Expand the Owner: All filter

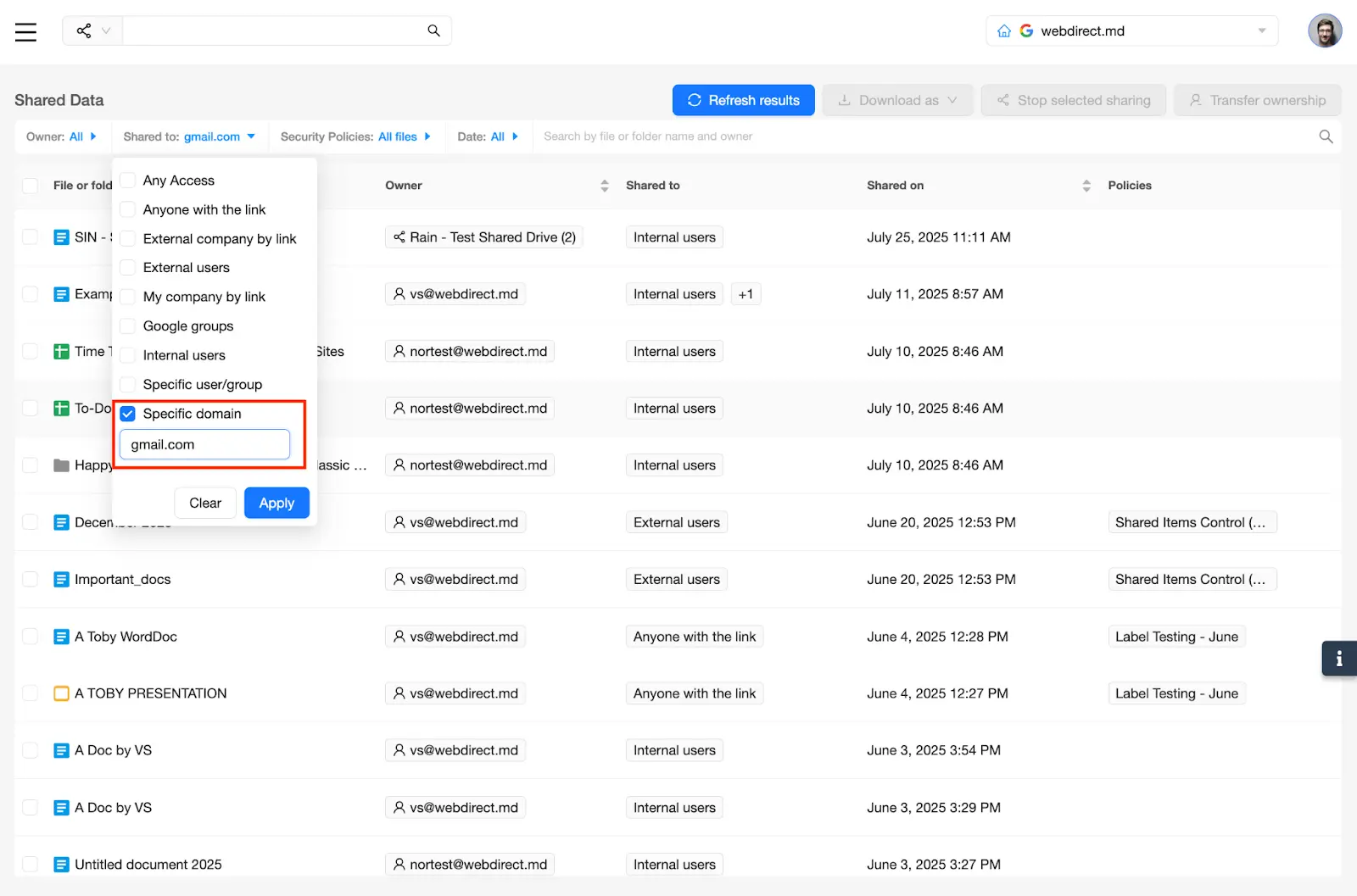(x=61, y=136)
